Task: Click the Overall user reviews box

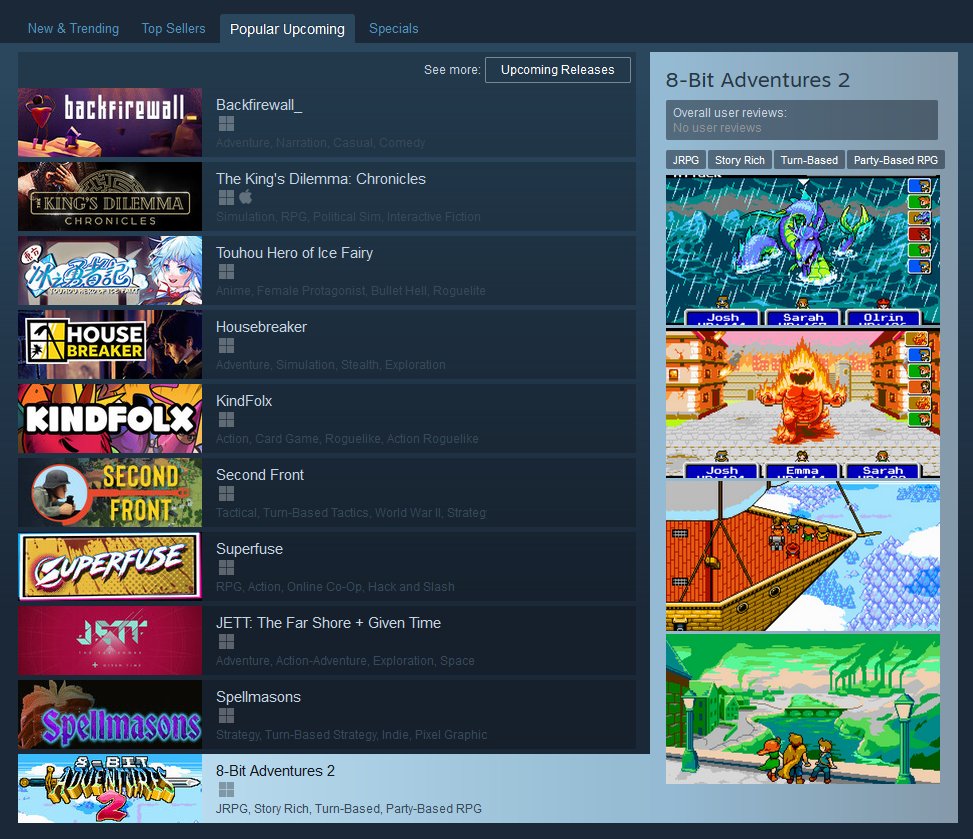Action: pos(802,120)
